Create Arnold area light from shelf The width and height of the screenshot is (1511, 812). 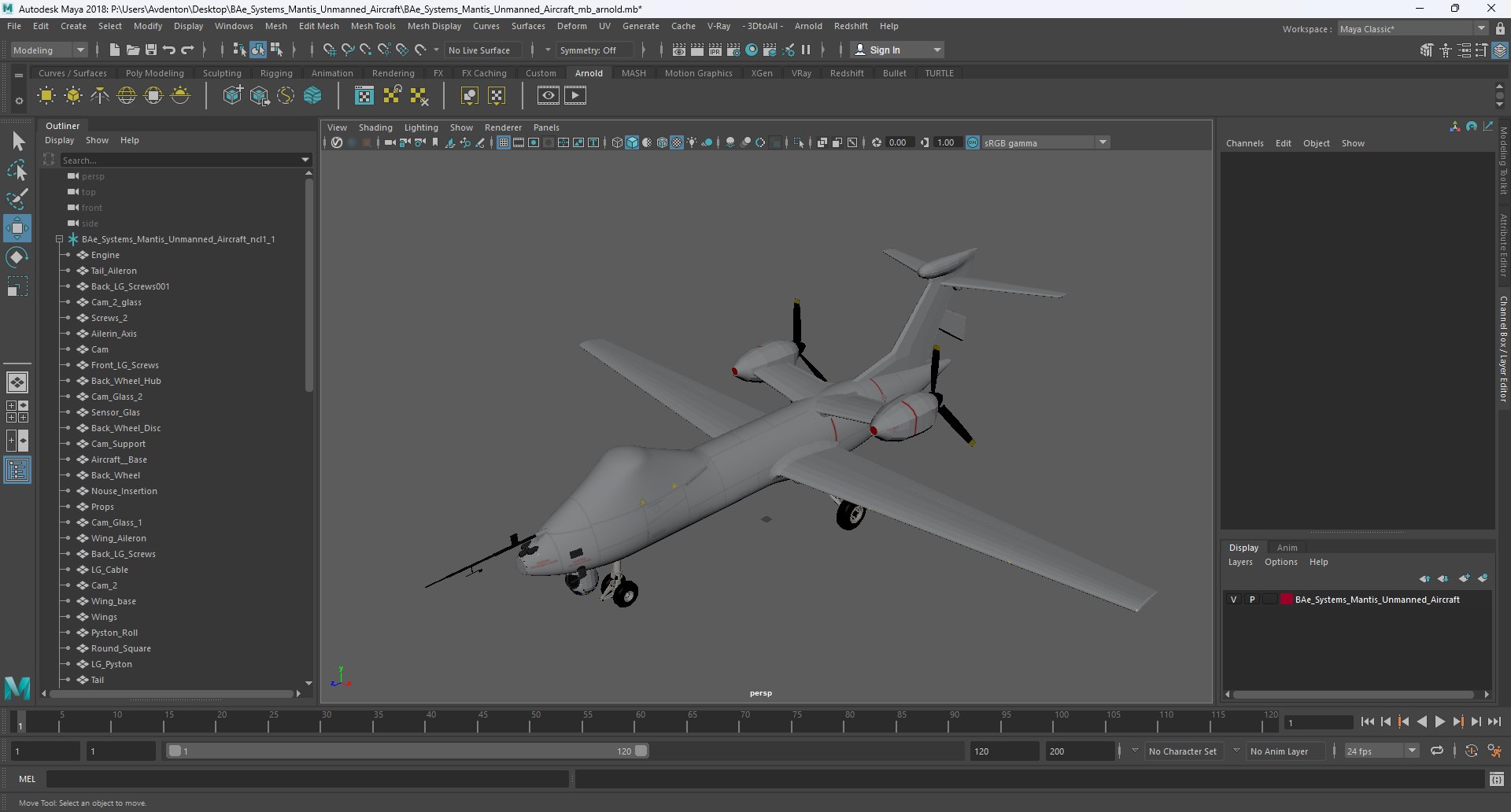click(46, 96)
